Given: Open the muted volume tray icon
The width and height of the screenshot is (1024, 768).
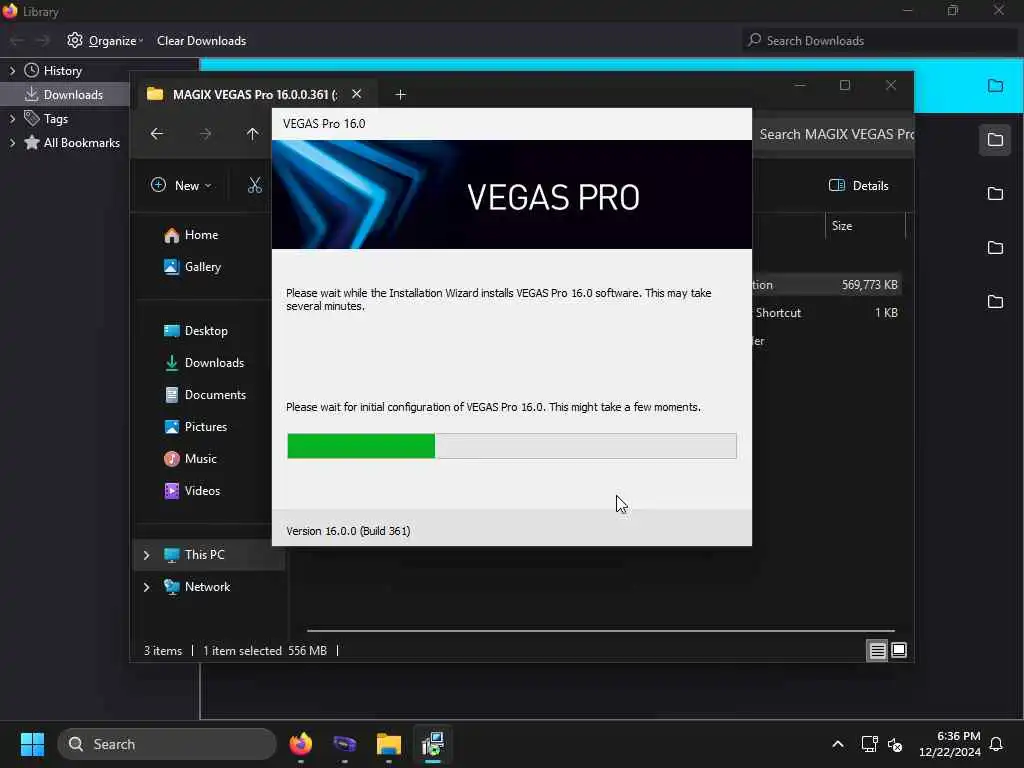Looking at the screenshot, I should pyautogui.click(x=895, y=744).
